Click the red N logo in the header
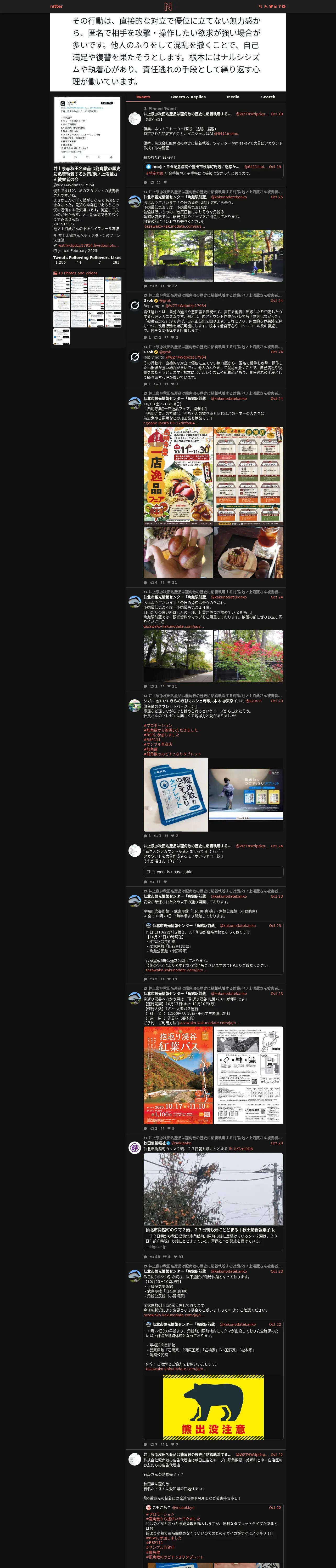The width and height of the screenshot is (336, 1568). pyautogui.click(x=168, y=7)
